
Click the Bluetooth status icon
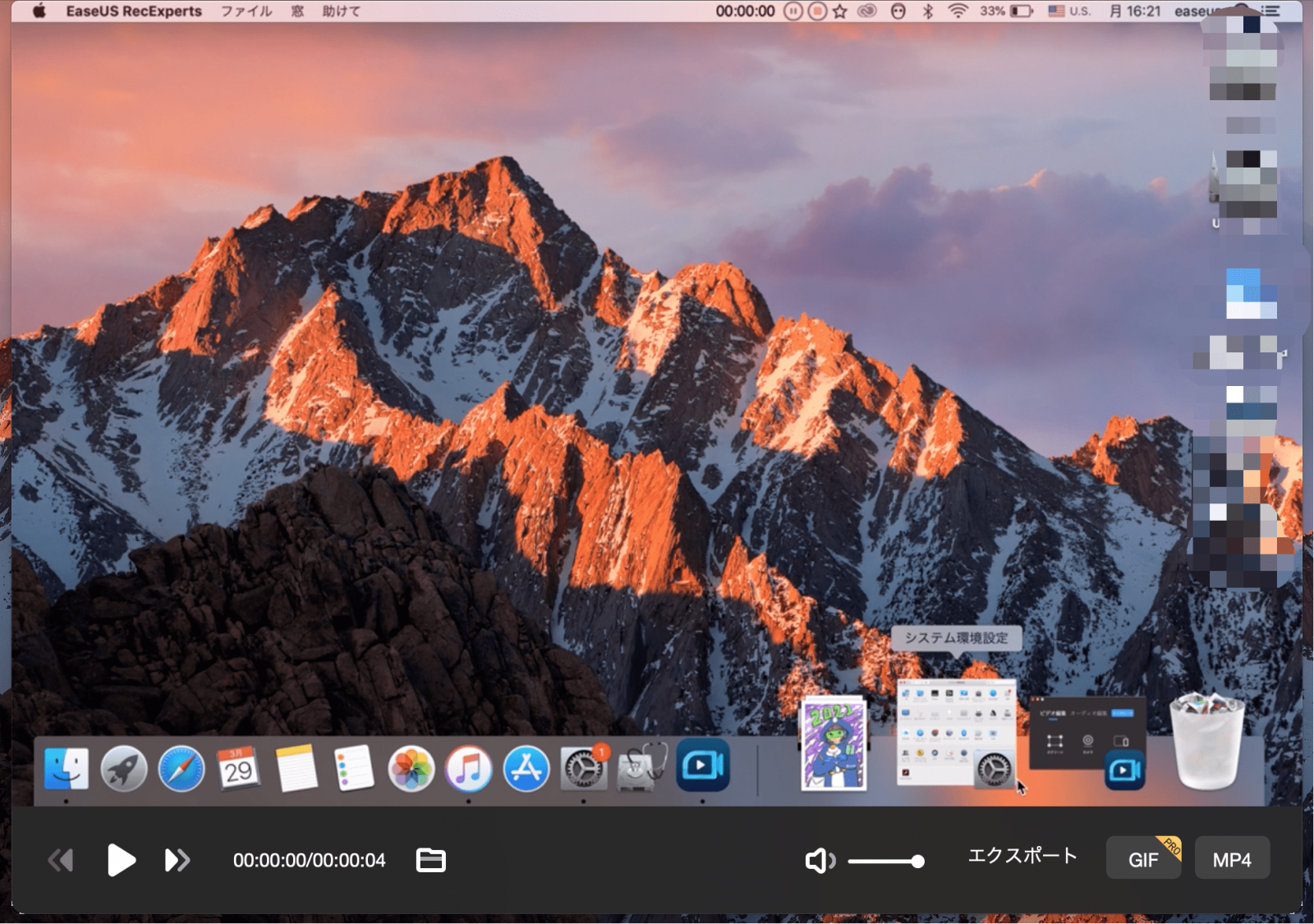coord(927,11)
